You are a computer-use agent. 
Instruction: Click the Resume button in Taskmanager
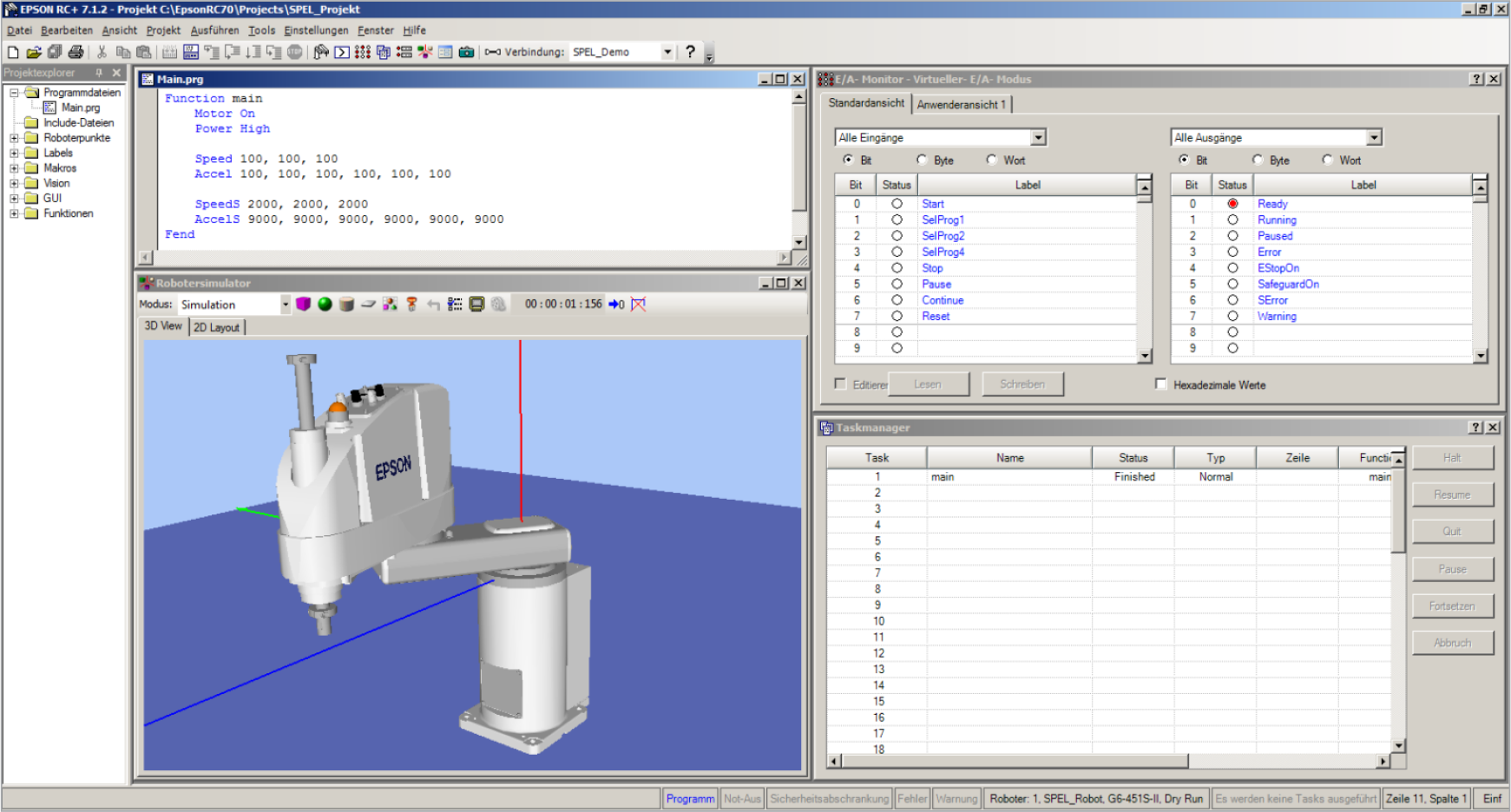pyautogui.click(x=1452, y=494)
